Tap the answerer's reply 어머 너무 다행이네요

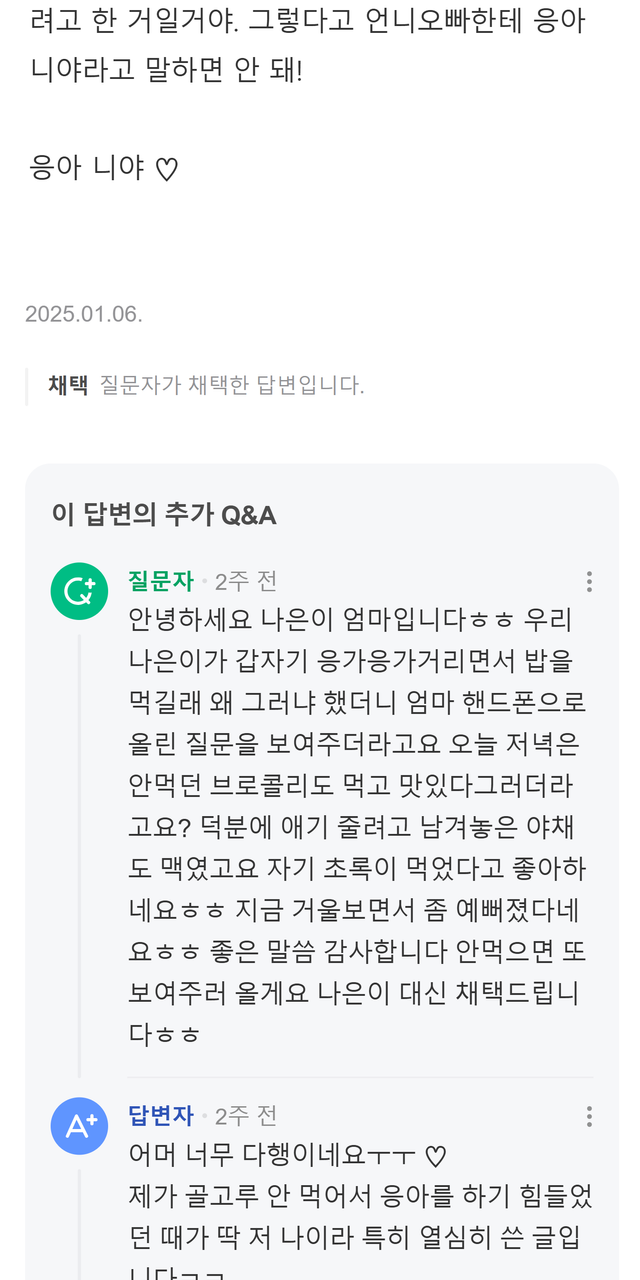click(x=270, y=1156)
